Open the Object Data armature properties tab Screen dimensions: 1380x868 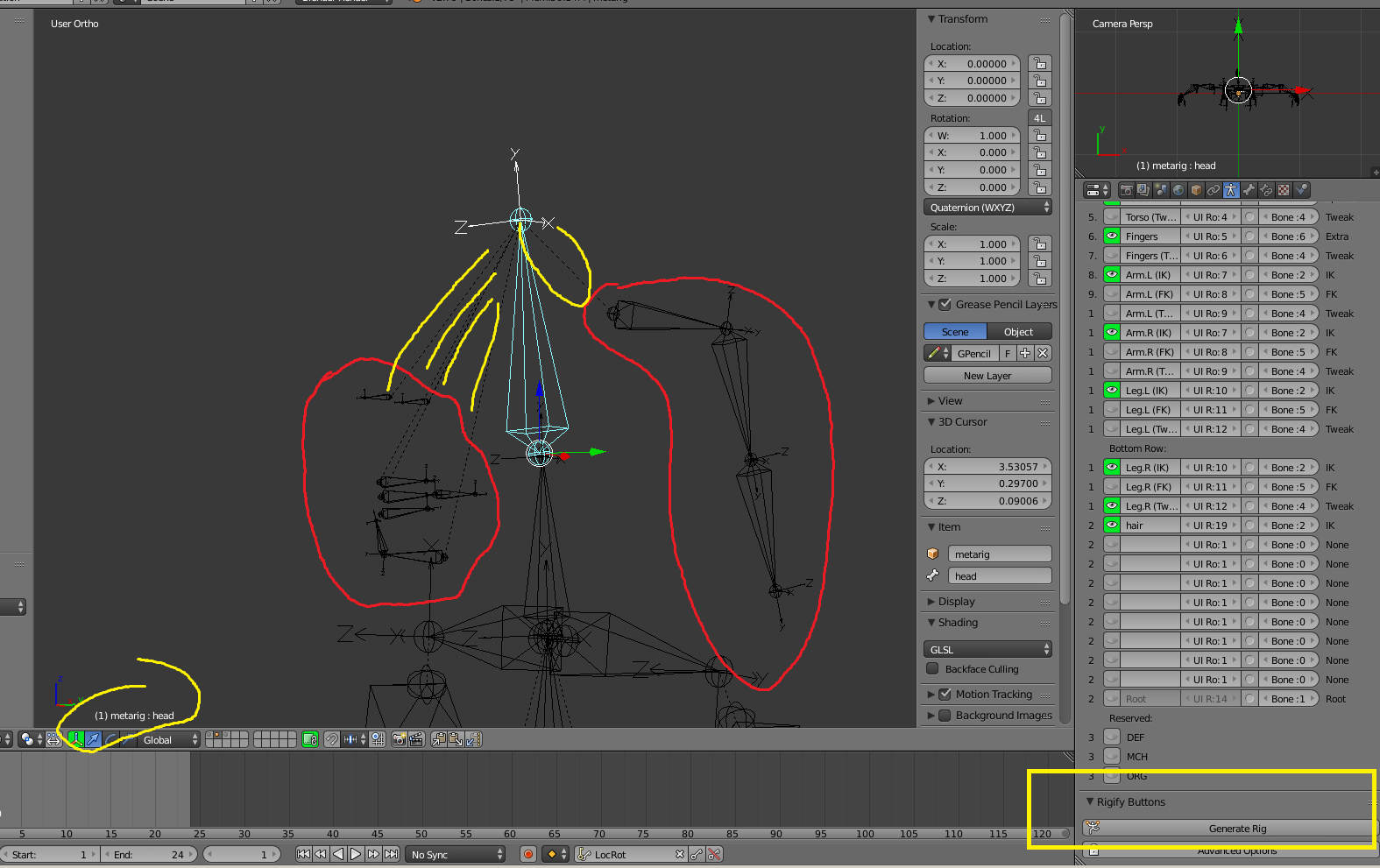pyautogui.click(x=1231, y=190)
